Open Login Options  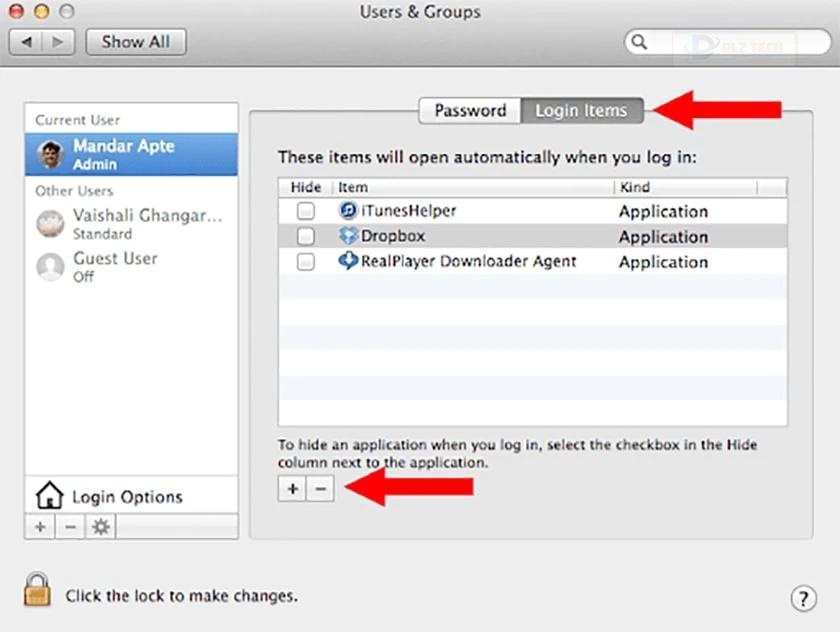(131, 495)
